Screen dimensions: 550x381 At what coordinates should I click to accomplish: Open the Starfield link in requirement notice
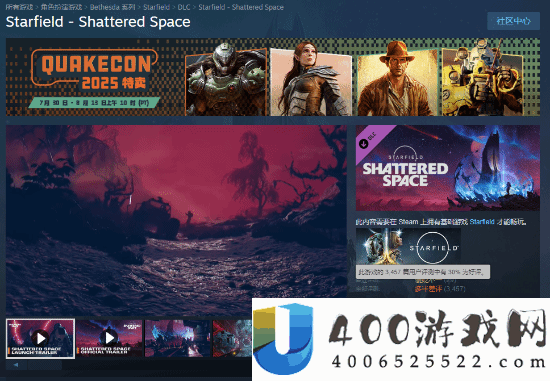tap(482, 222)
